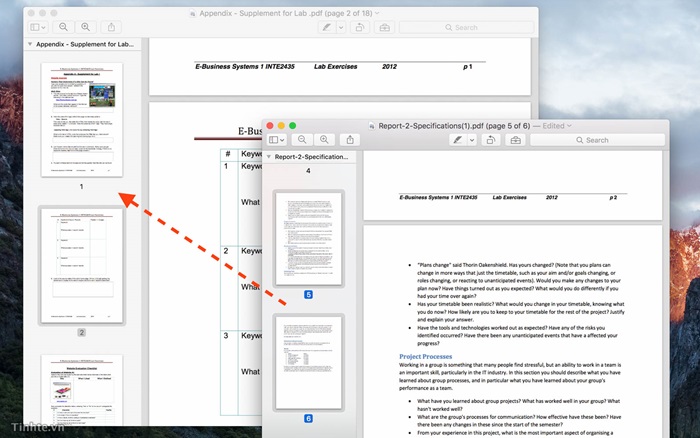The image size is (700, 438).
Task: Collapse Report-2-Specification sidebar disclosure triangle
Action: coord(269,157)
